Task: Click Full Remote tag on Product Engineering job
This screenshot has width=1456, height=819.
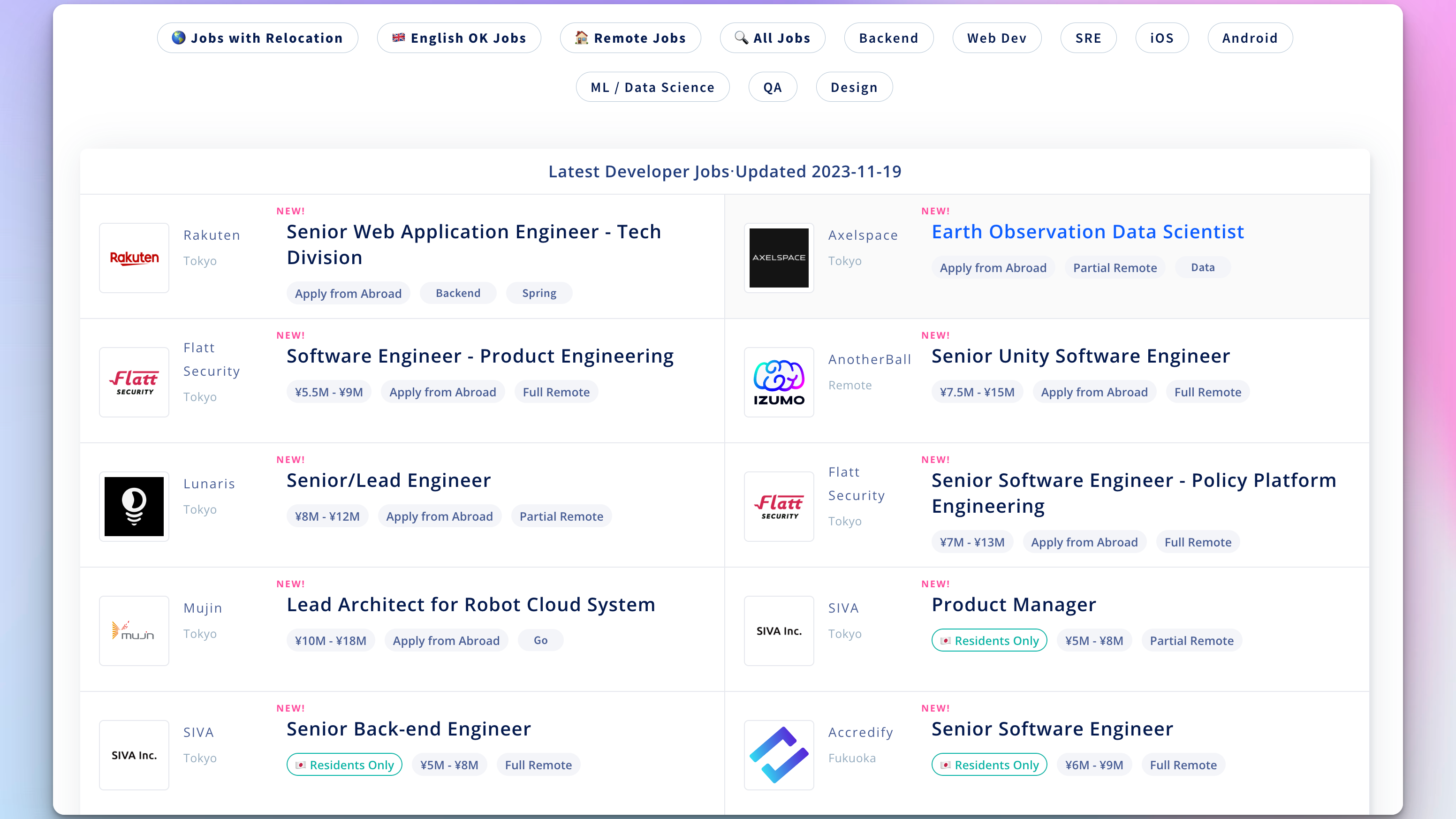Action: [x=556, y=392]
